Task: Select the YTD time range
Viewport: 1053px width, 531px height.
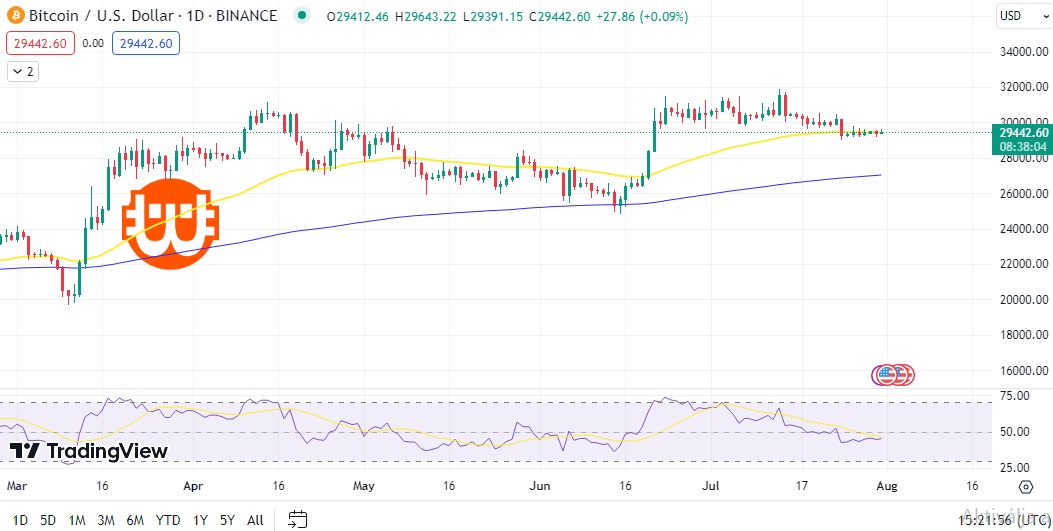Action: (167, 520)
